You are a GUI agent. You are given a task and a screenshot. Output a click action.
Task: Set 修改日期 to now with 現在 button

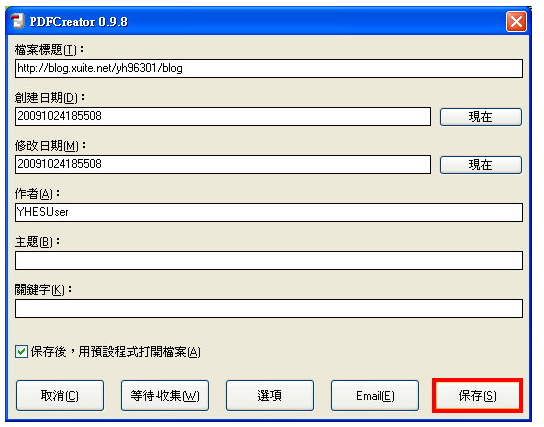(x=481, y=164)
